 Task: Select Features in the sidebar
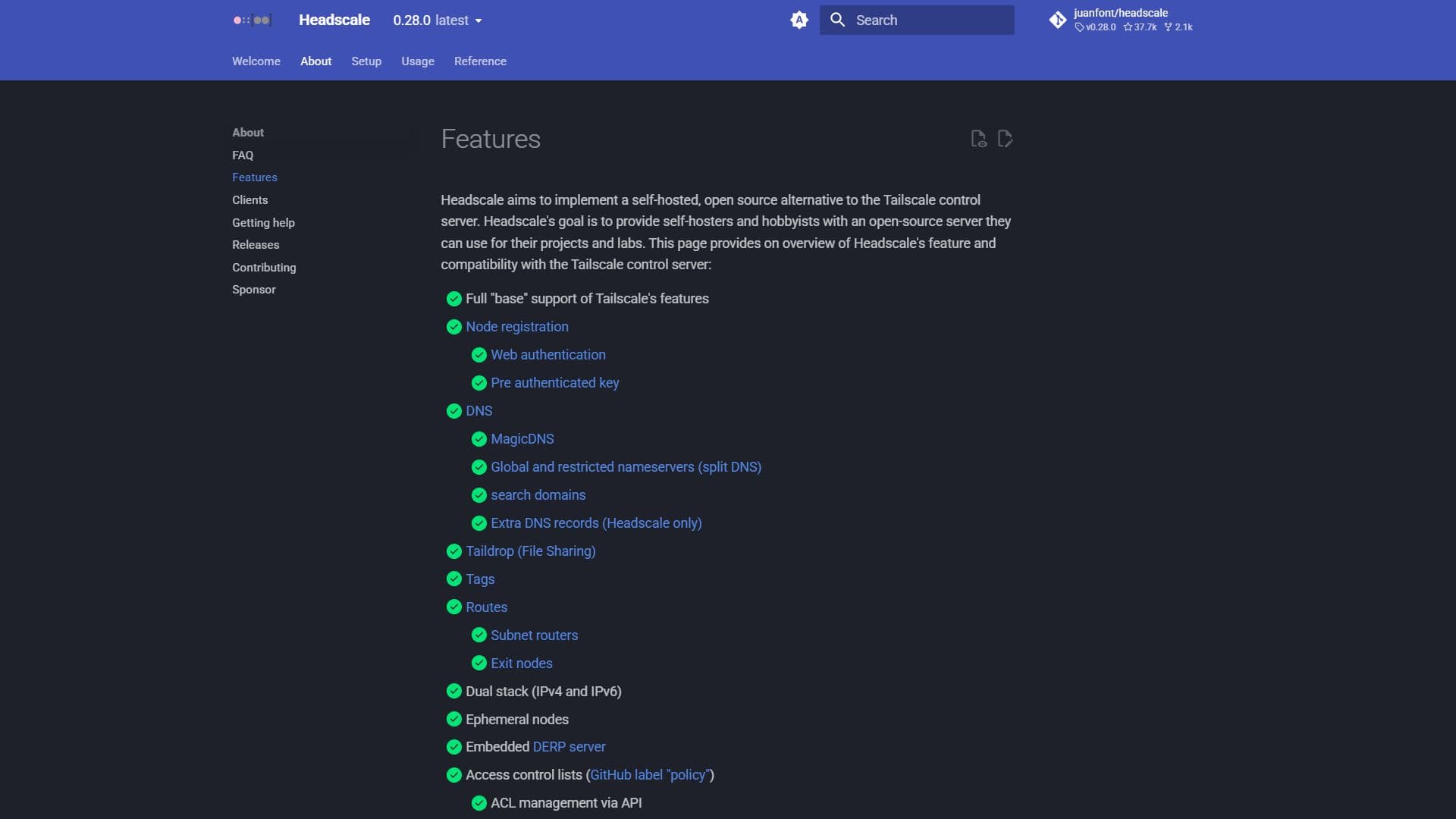coord(255,177)
